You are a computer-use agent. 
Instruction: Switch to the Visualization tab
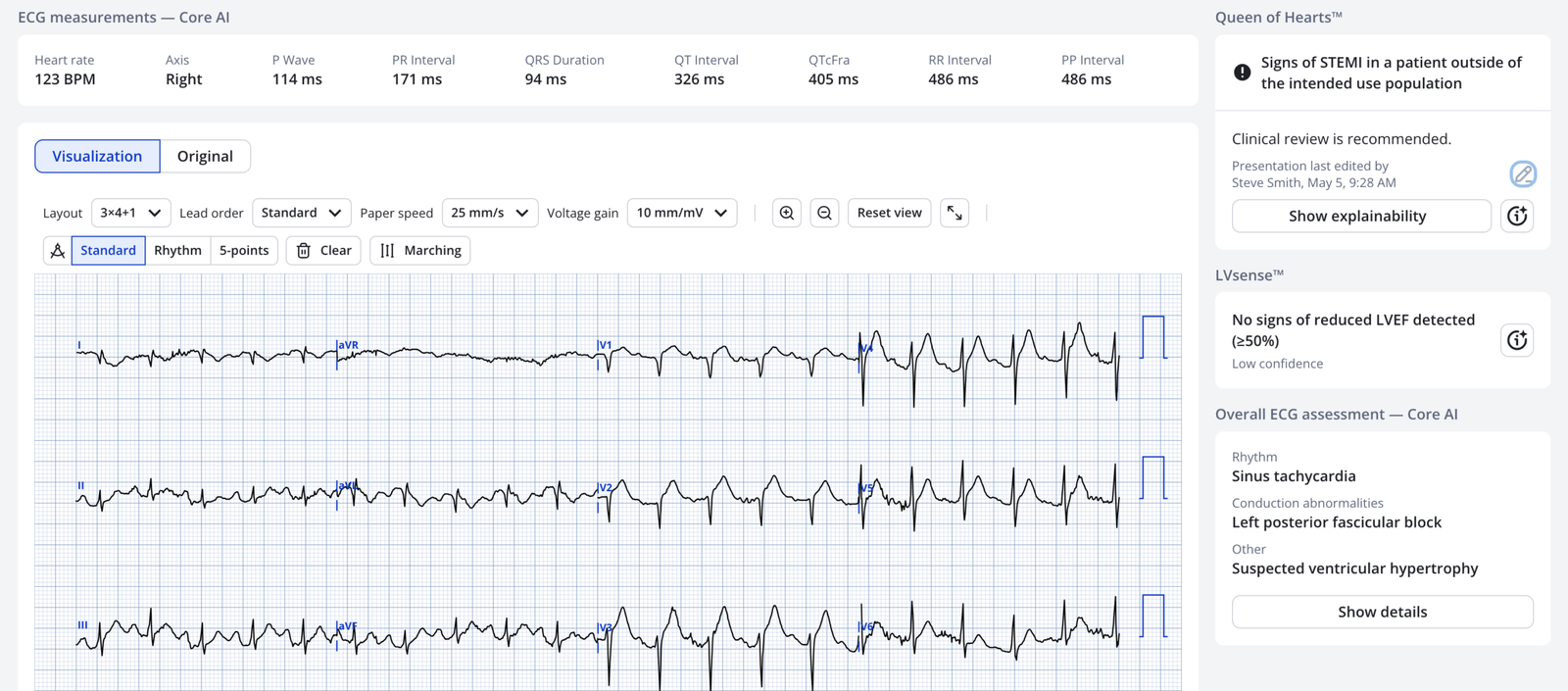click(97, 156)
